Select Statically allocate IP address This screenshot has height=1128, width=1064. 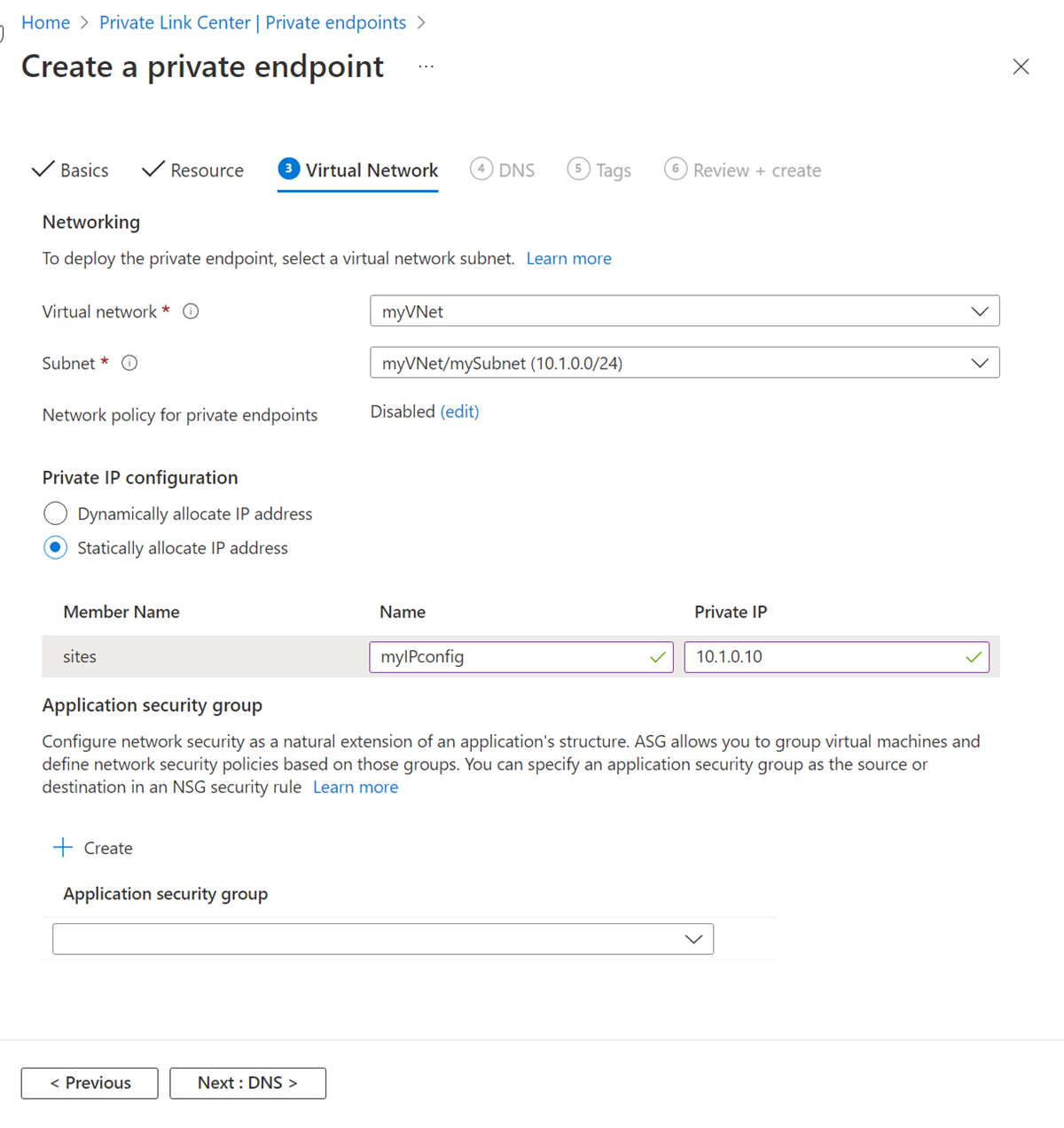click(56, 548)
